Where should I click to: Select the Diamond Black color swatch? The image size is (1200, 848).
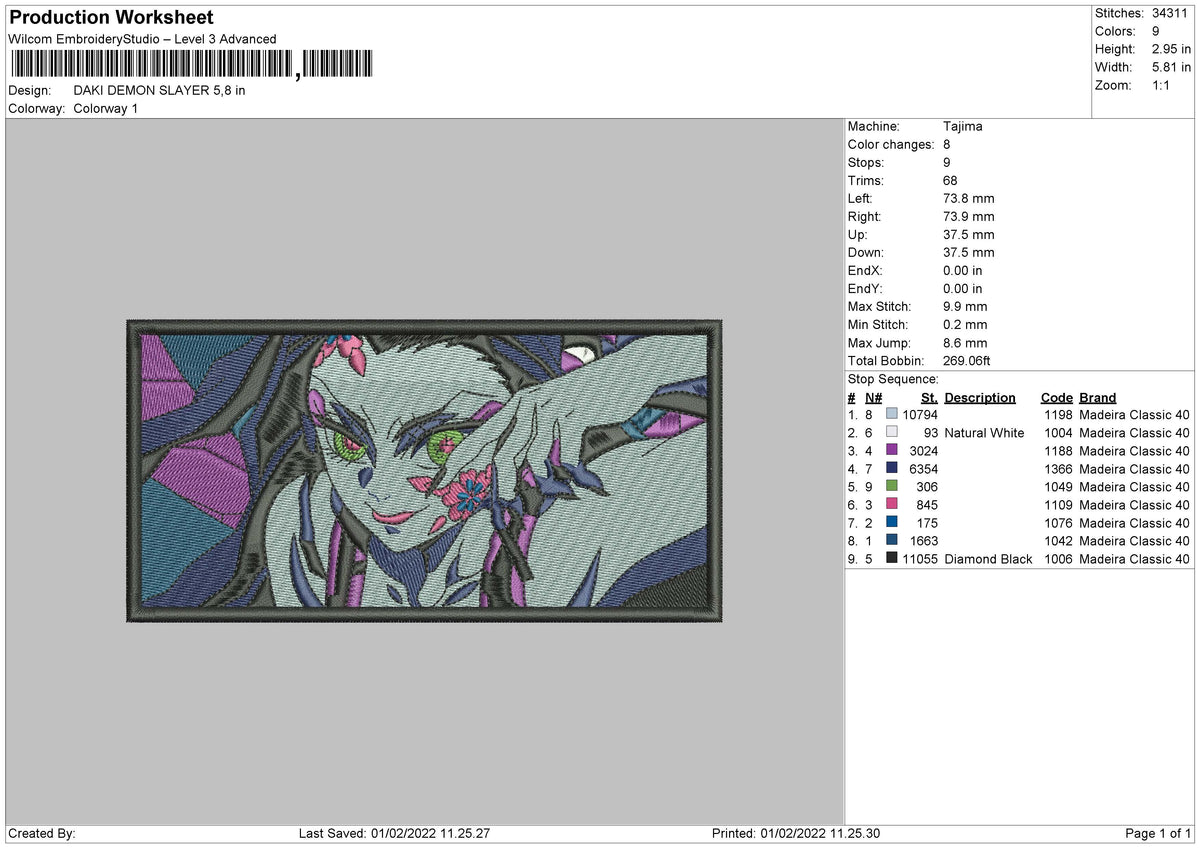point(891,558)
